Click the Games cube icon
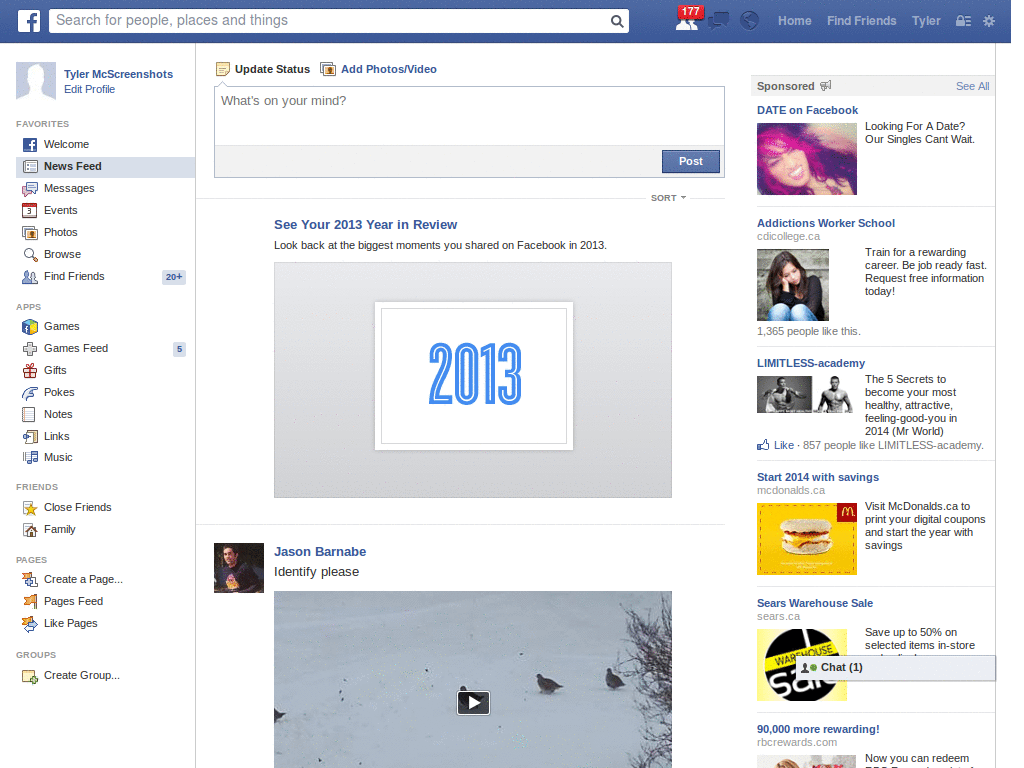The image size is (1024, 768). tap(29, 327)
